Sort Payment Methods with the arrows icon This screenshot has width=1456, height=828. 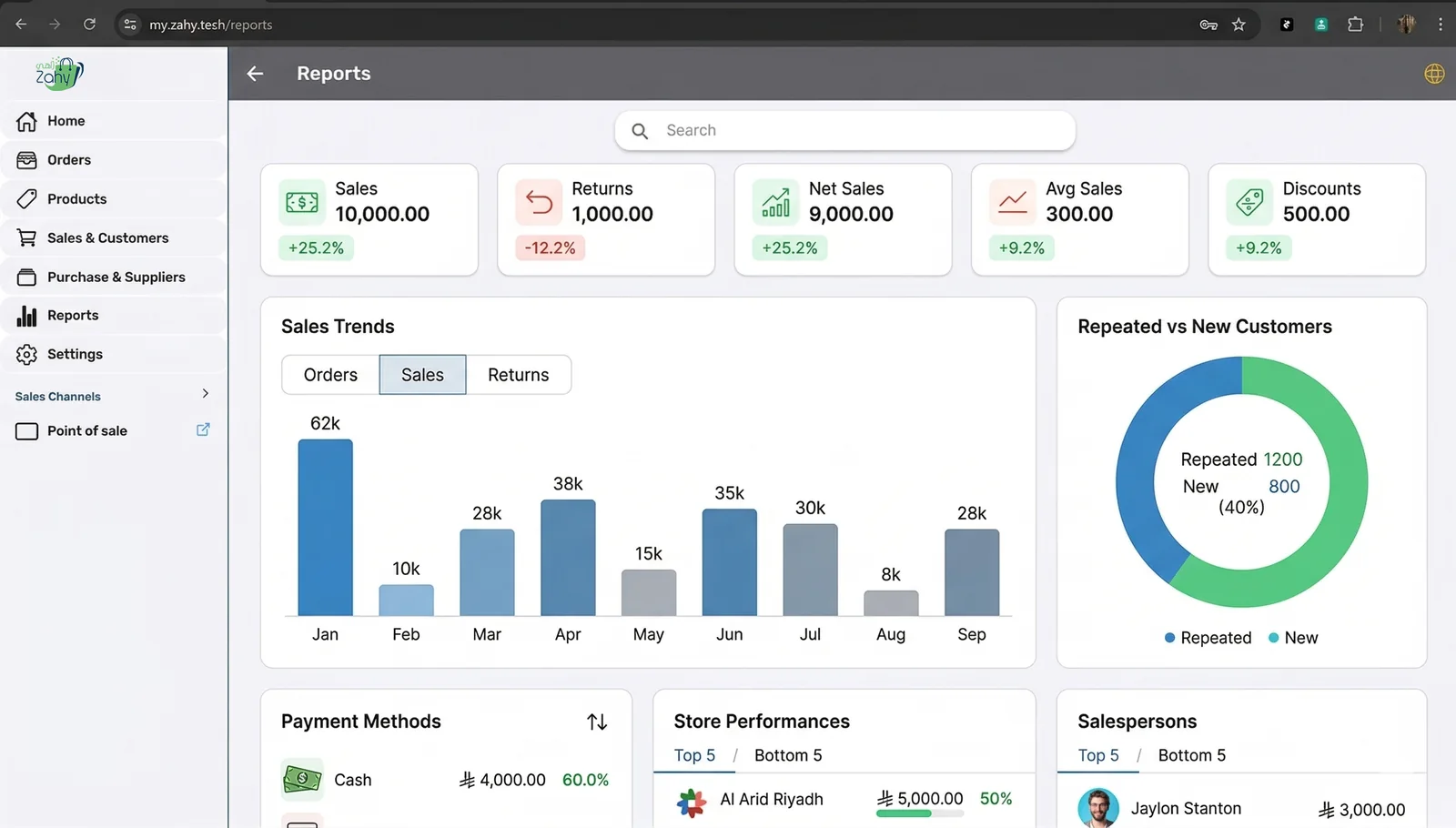[597, 722]
